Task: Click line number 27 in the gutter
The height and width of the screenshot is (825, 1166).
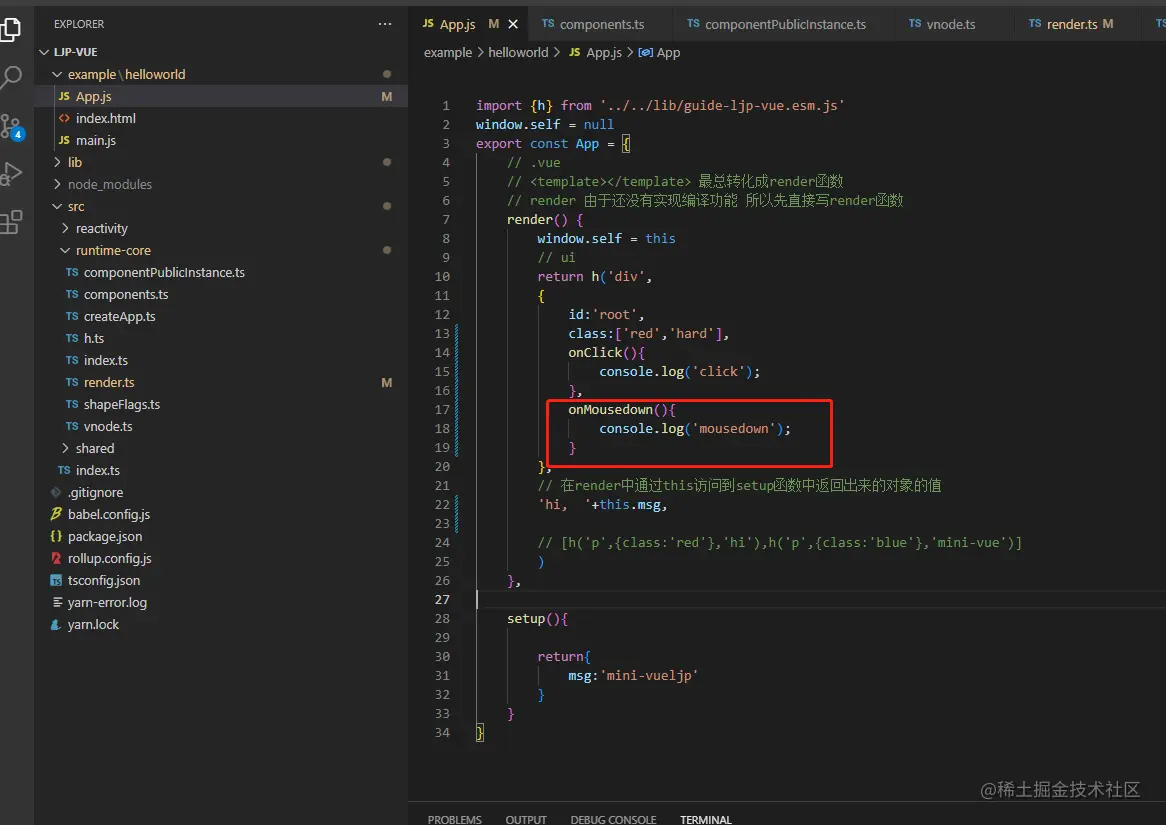Action: [x=442, y=600]
